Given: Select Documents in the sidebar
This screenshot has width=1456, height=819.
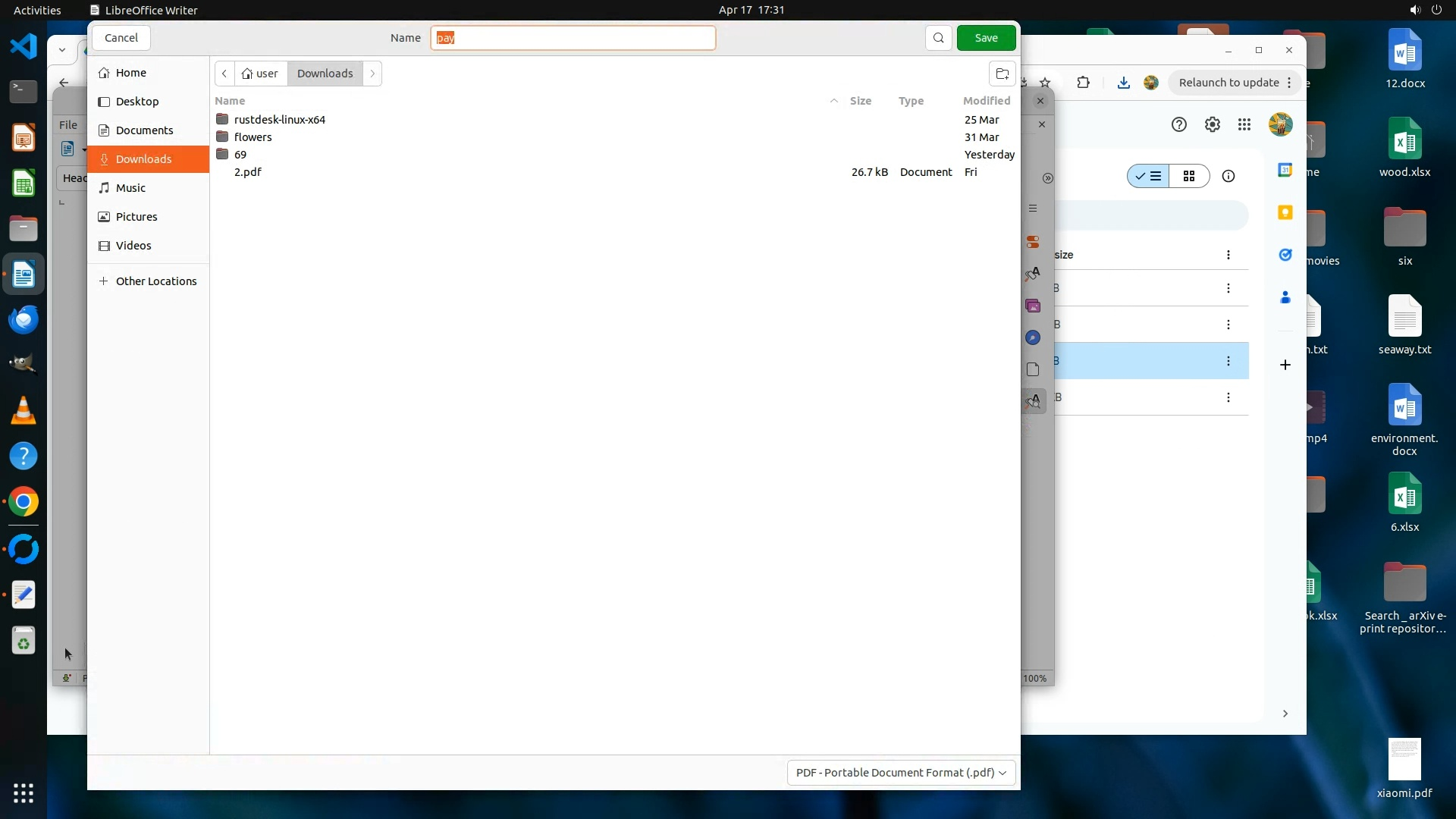Looking at the screenshot, I should click(x=144, y=130).
